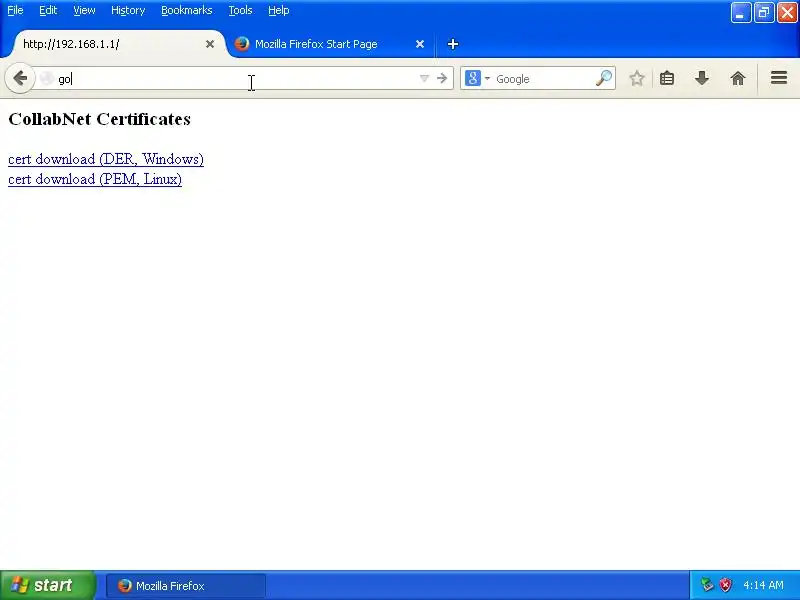The width and height of the screenshot is (800, 600).
Task: Open the Help menu
Action: click(x=279, y=10)
